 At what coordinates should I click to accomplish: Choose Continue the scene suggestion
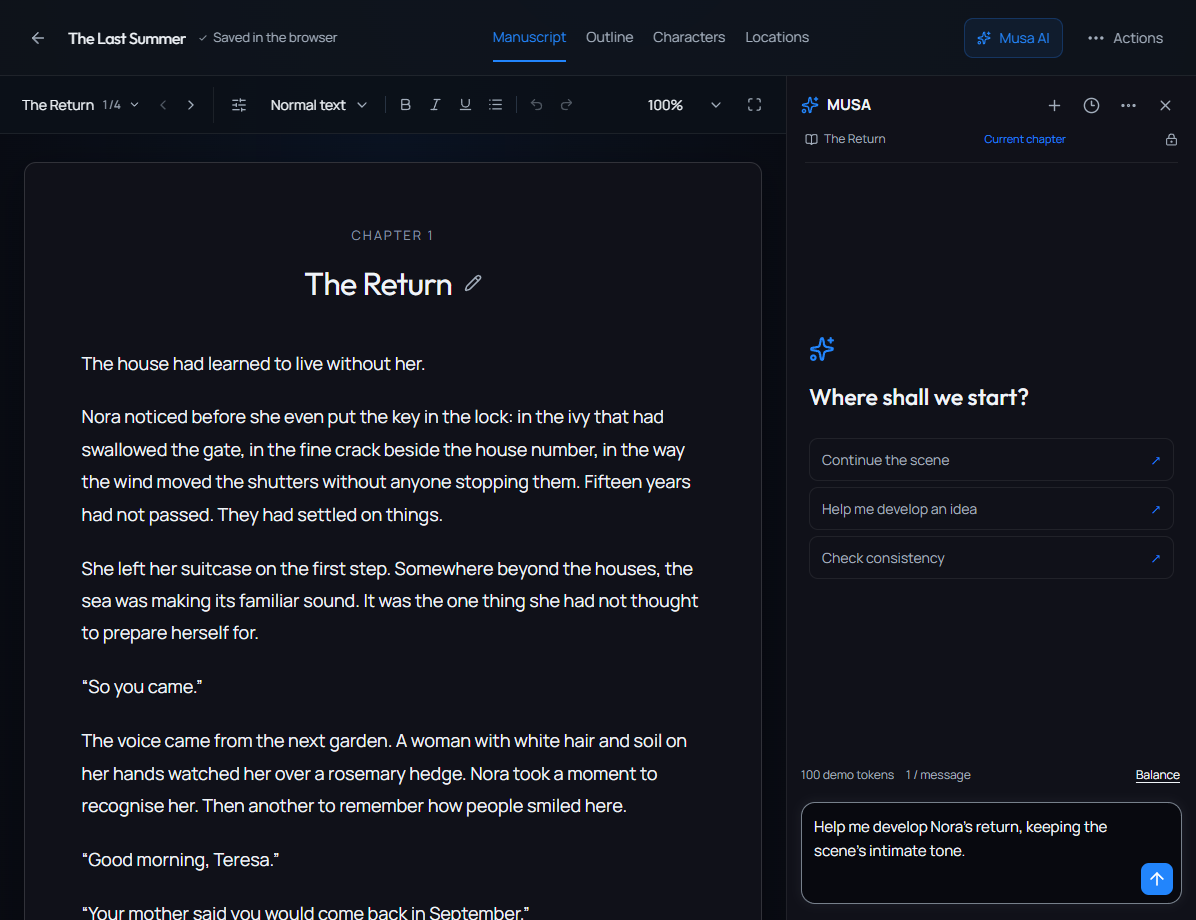click(x=991, y=460)
